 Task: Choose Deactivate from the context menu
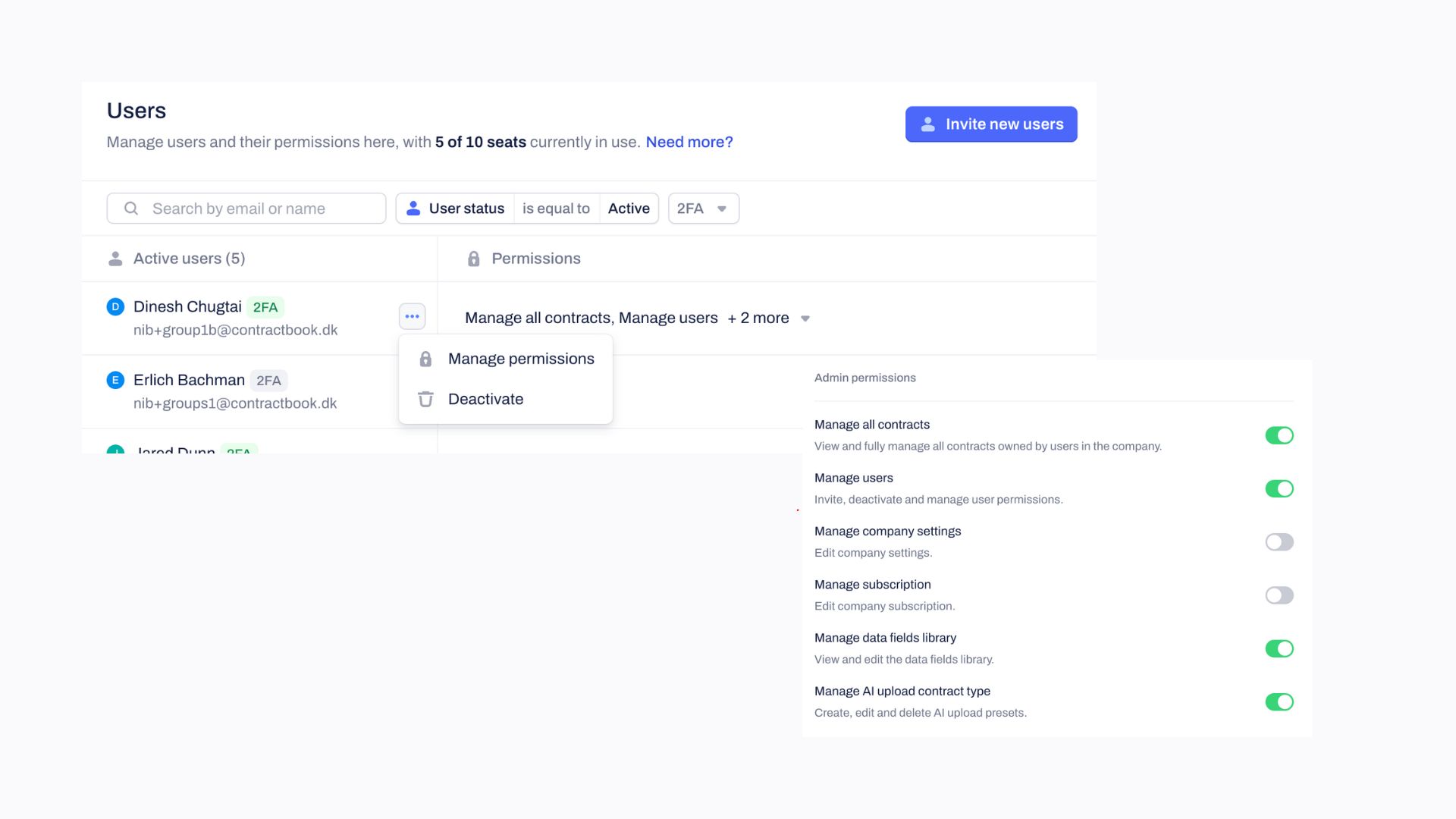485,399
